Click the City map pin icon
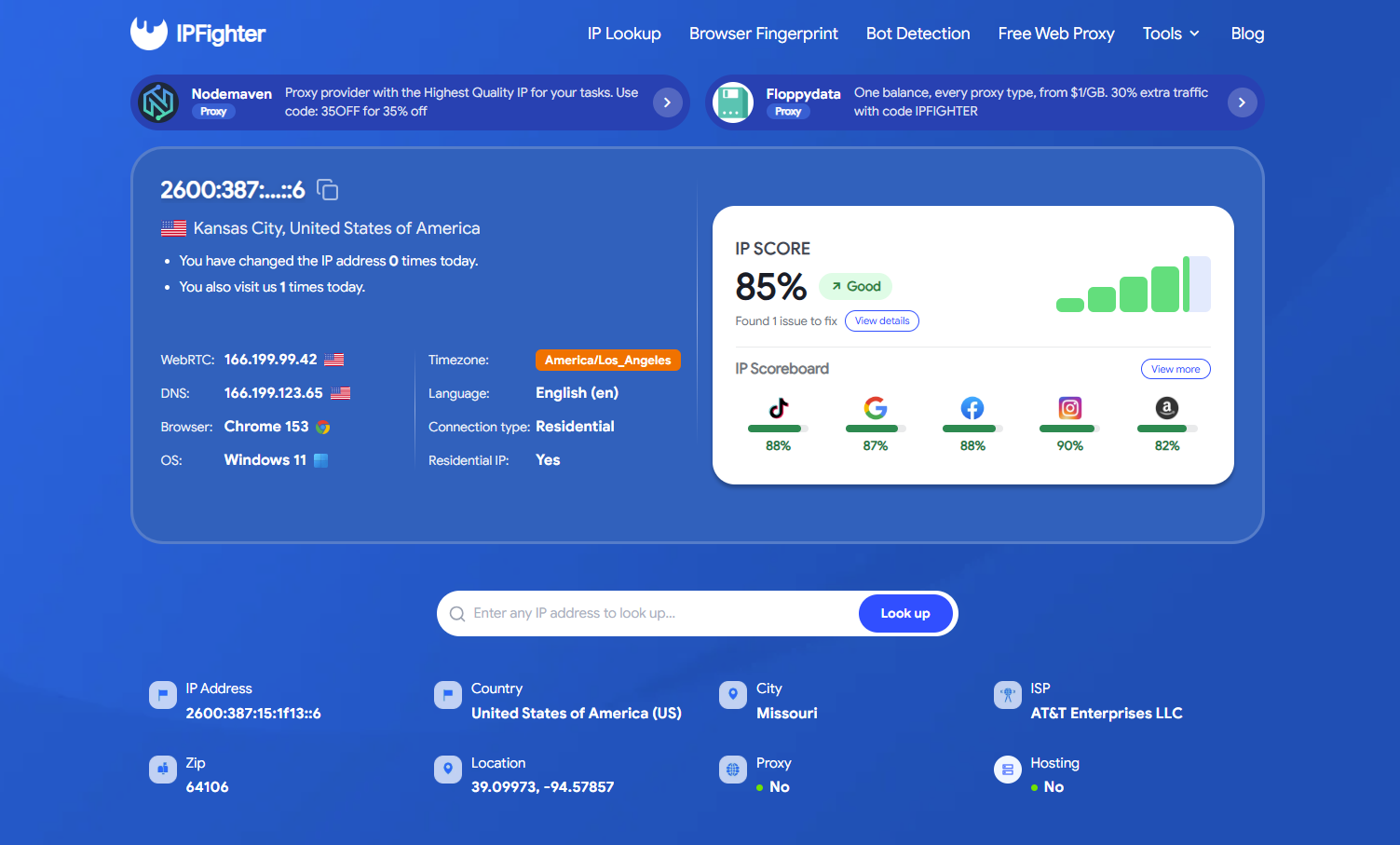Image resolution: width=1400 pixels, height=845 pixels. 733,695
